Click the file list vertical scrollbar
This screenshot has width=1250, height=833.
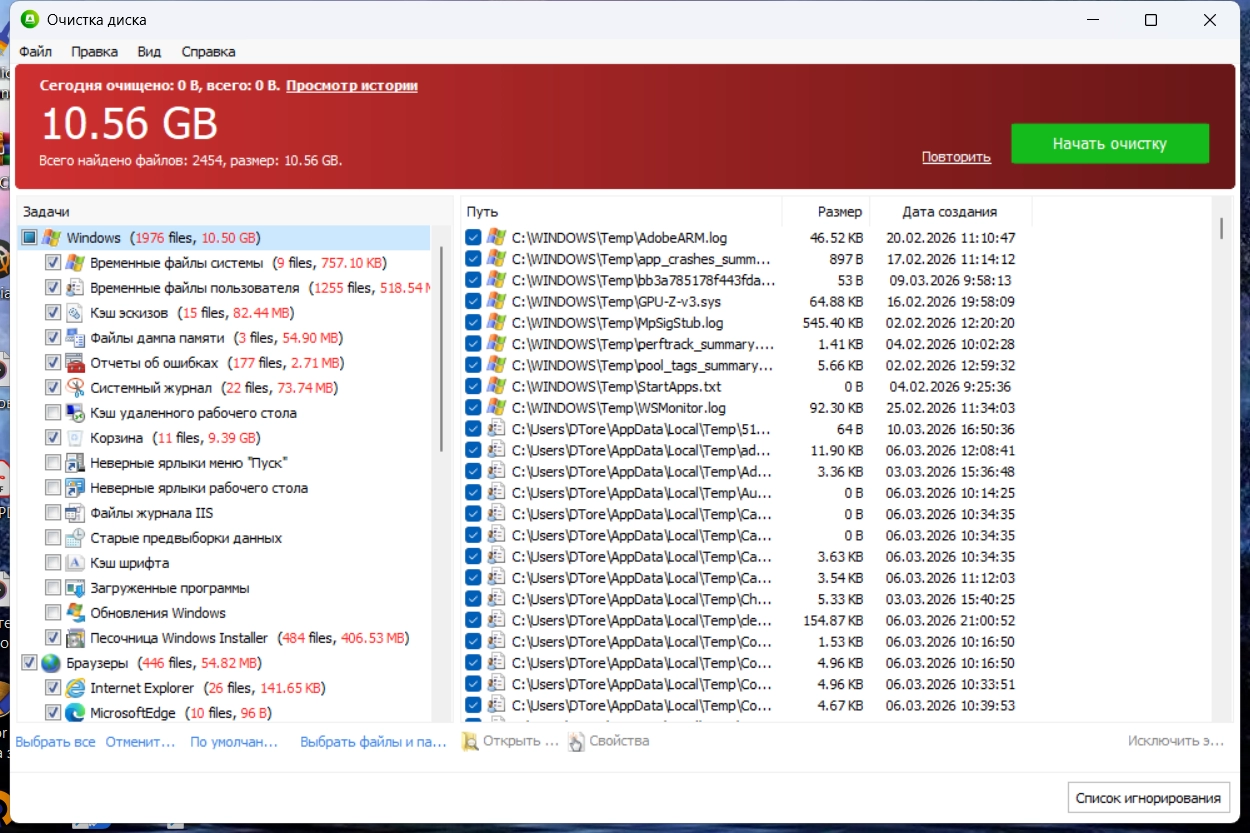tap(1221, 228)
